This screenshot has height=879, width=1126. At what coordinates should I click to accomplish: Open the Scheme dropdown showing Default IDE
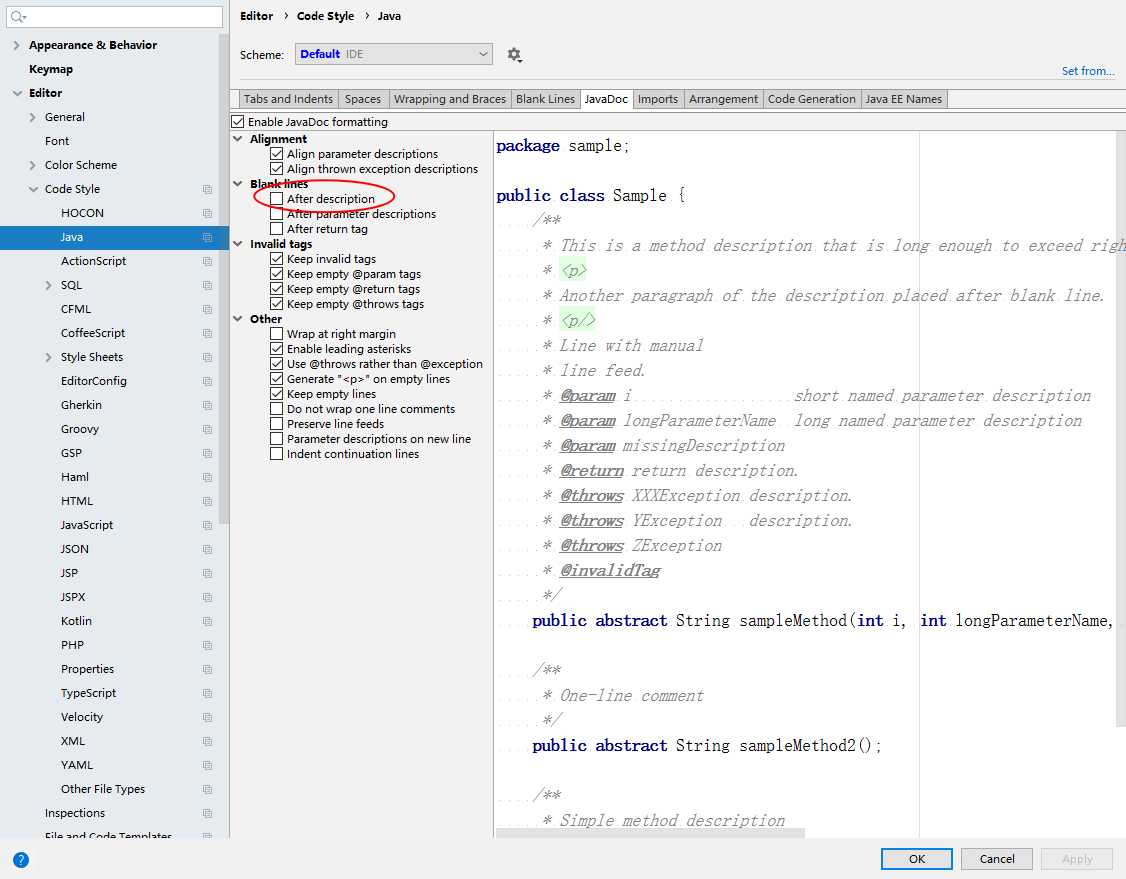pyautogui.click(x=394, y=54)
